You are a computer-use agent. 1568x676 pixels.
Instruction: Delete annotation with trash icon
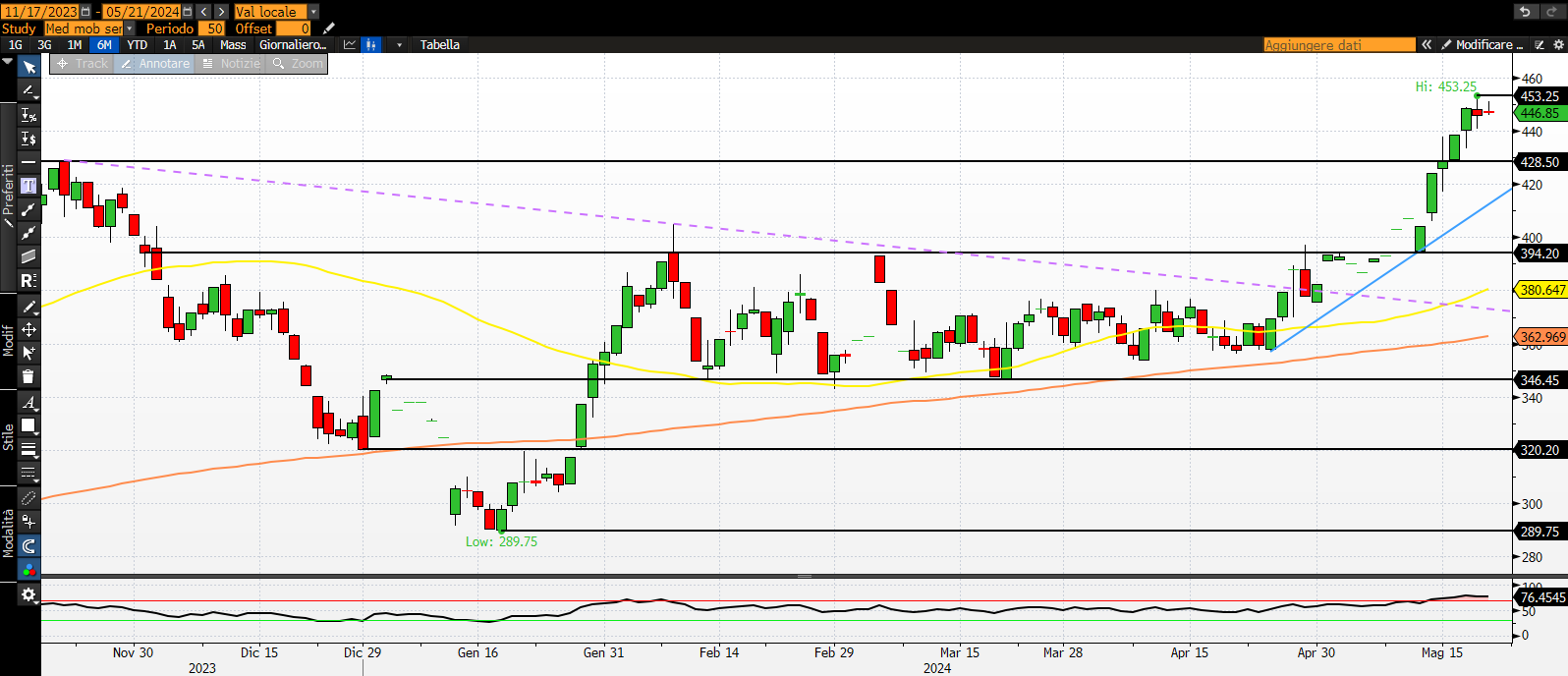click(28, 376)
